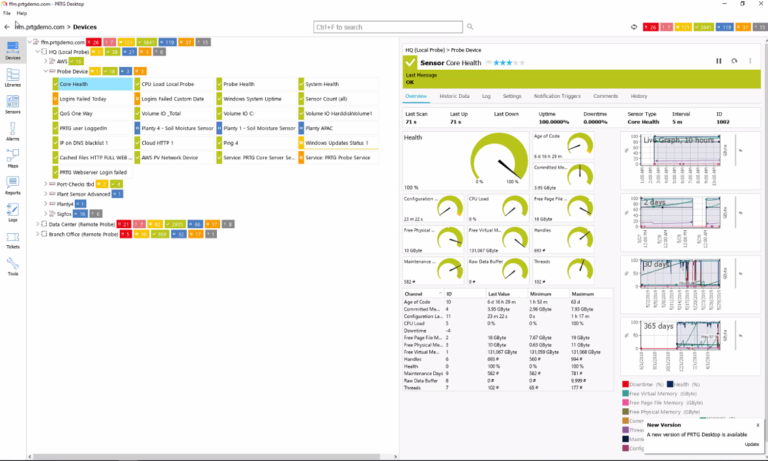Toggle the Health (%) graph legend
Viewport: 768px width, 461px height.
(x=684, y=385)
